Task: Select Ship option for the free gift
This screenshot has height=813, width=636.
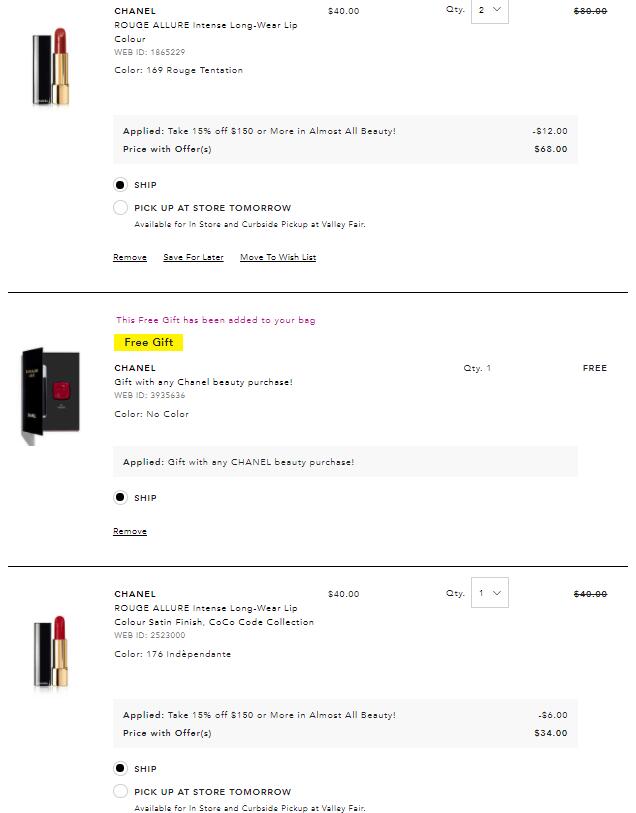Action: (x=120, y=498)
